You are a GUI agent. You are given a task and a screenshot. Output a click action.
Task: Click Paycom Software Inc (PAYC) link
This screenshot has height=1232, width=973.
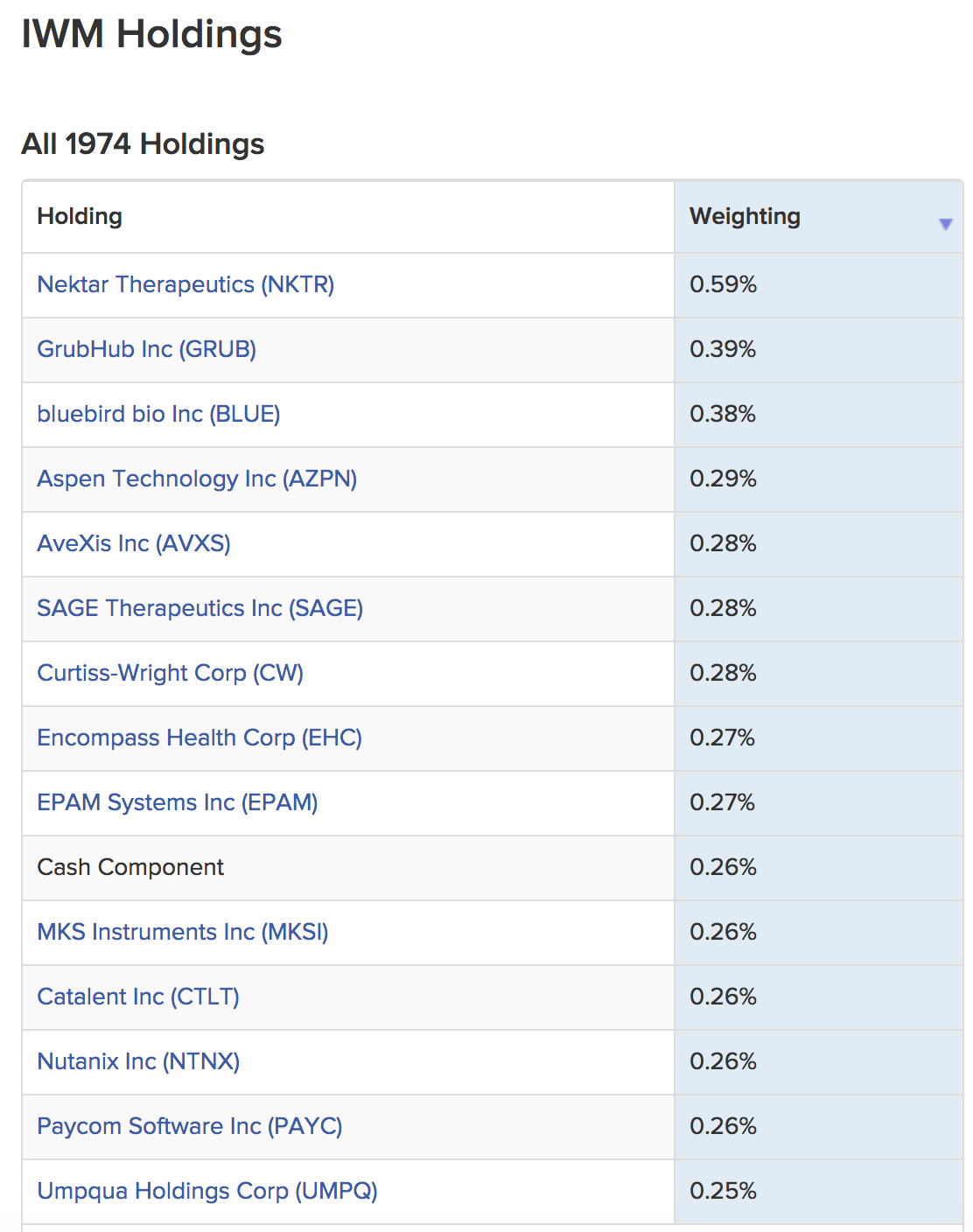point(190,1126)
